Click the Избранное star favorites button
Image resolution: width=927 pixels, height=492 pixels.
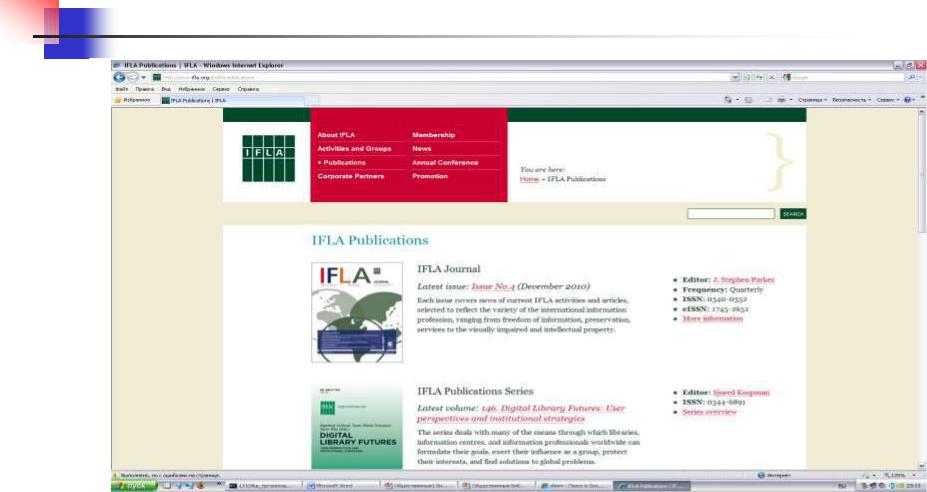(x=132, y=100)
